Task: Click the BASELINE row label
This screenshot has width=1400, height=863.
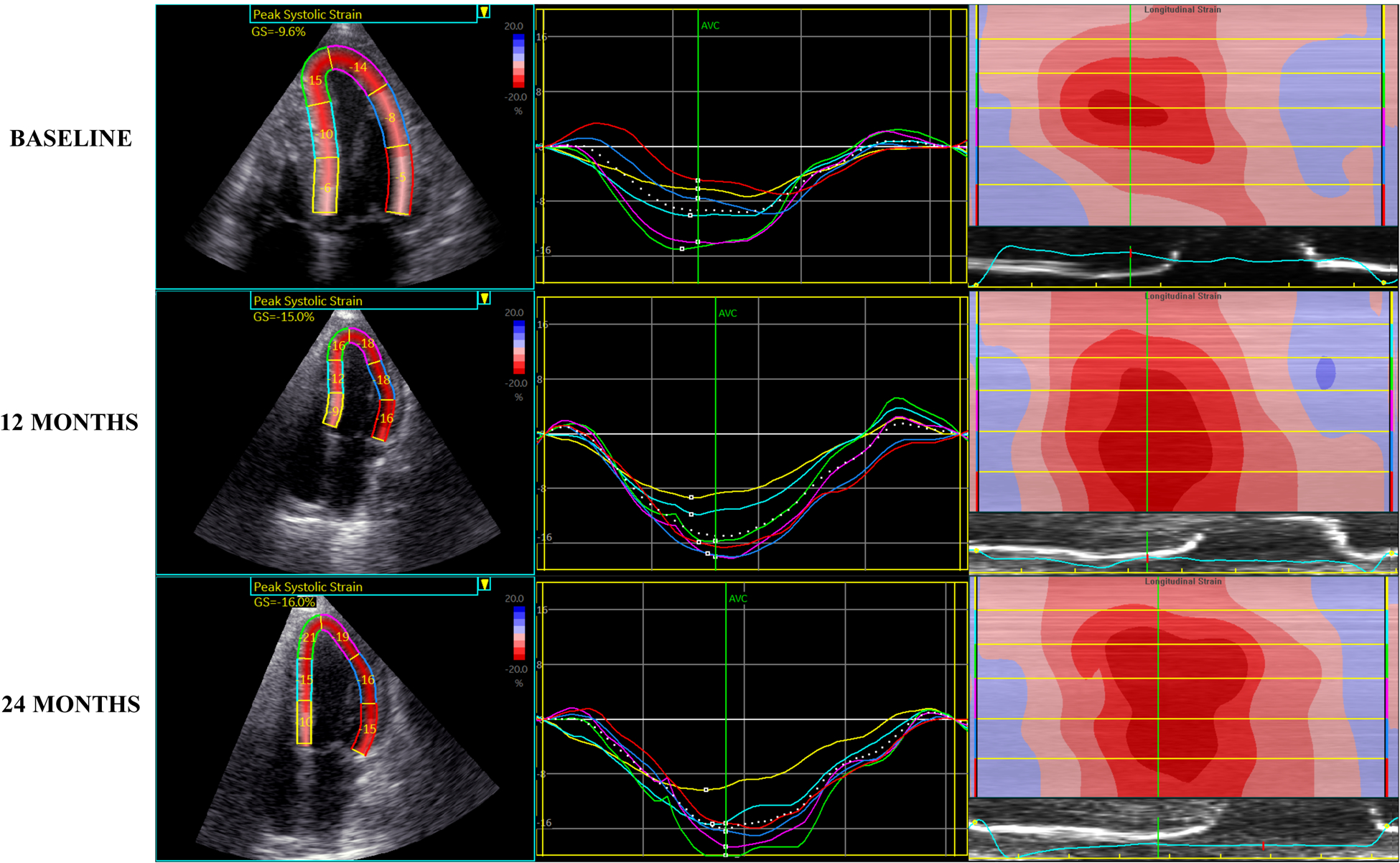Action: 70,139
